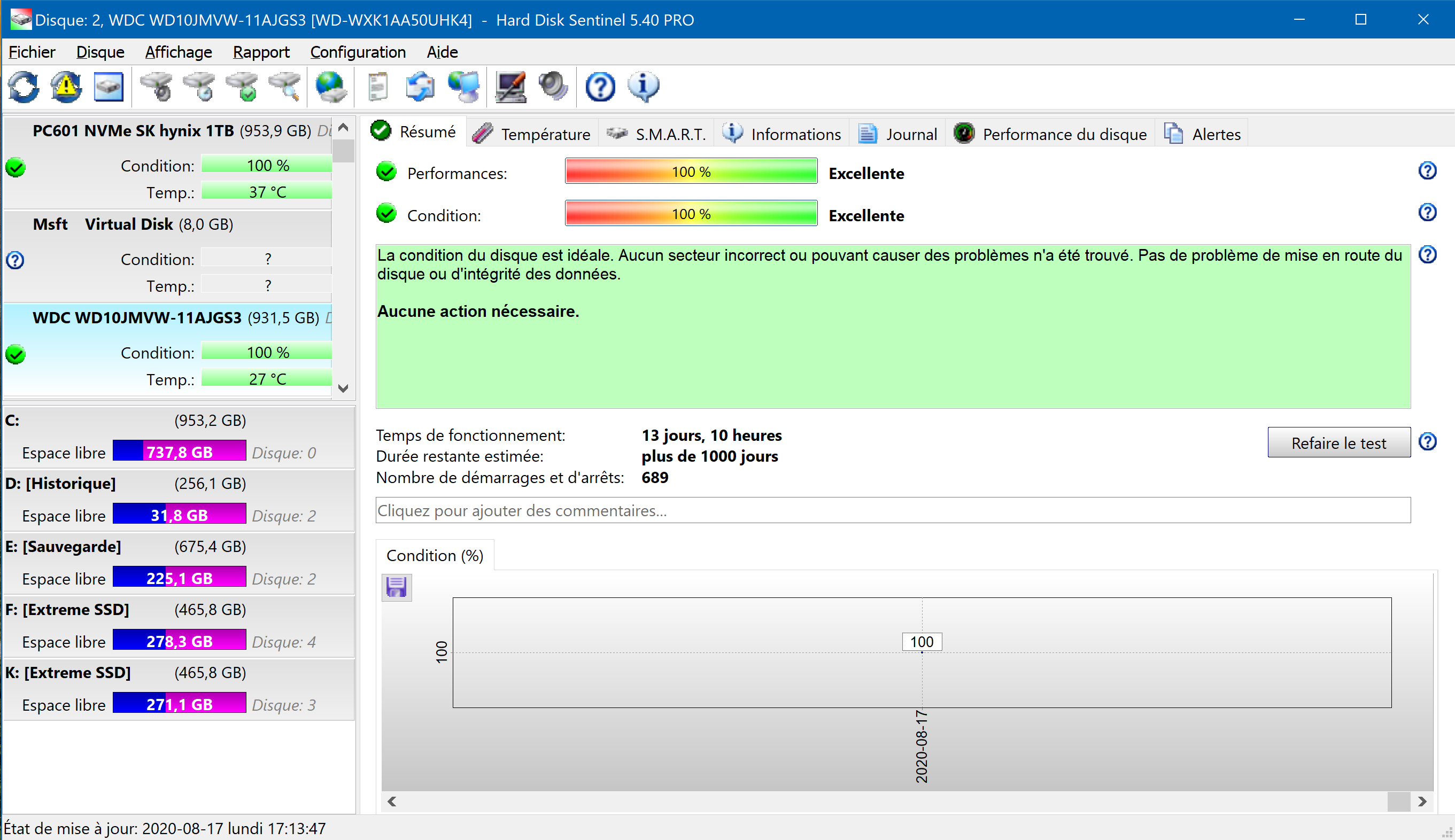Click the comments field 'Cliquez pour ajouter des commentaires'
The width and height of the screenshot is (1455, 840).
point(893,511)
